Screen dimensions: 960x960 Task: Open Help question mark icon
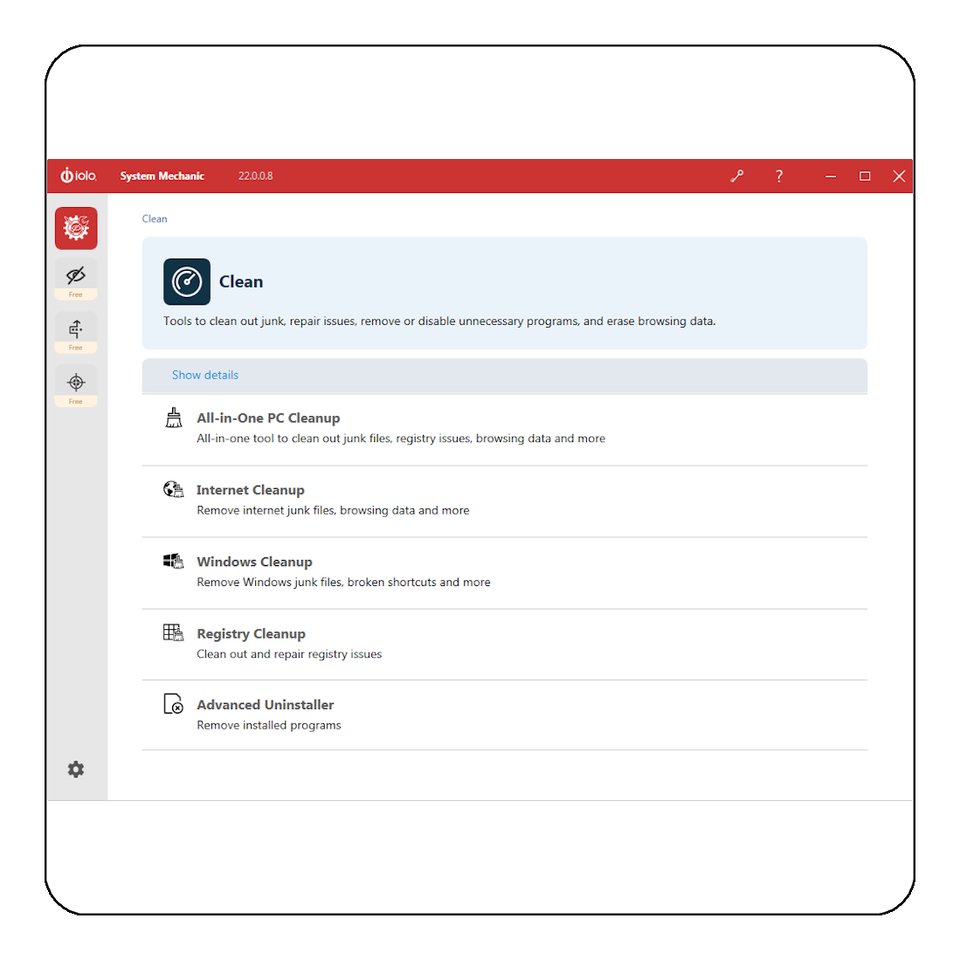click(779, 176)
